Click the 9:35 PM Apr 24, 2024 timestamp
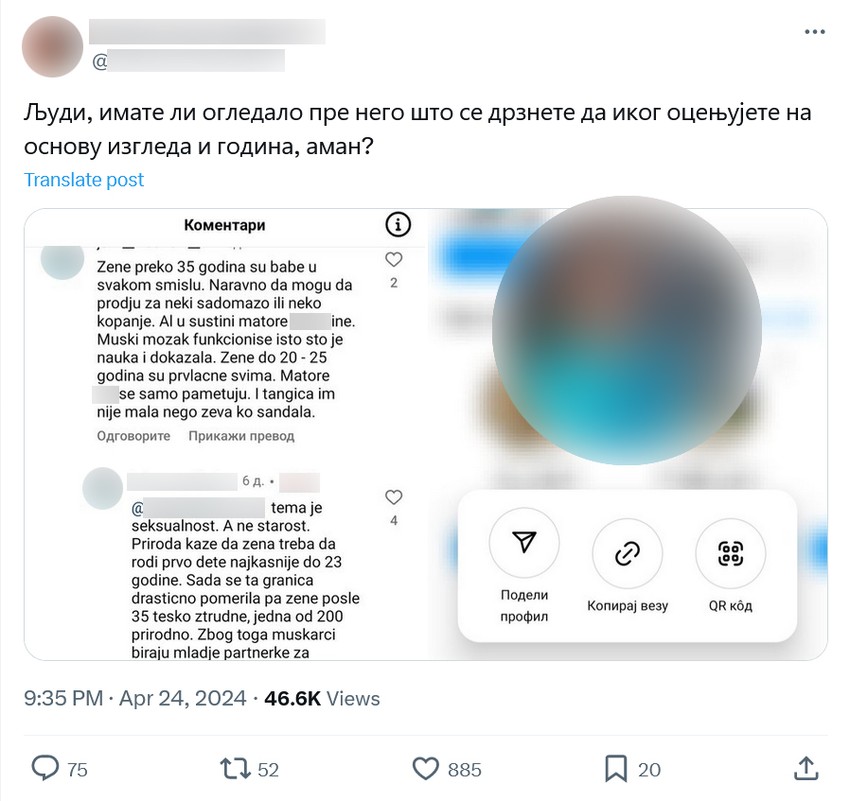 point(135,698)
